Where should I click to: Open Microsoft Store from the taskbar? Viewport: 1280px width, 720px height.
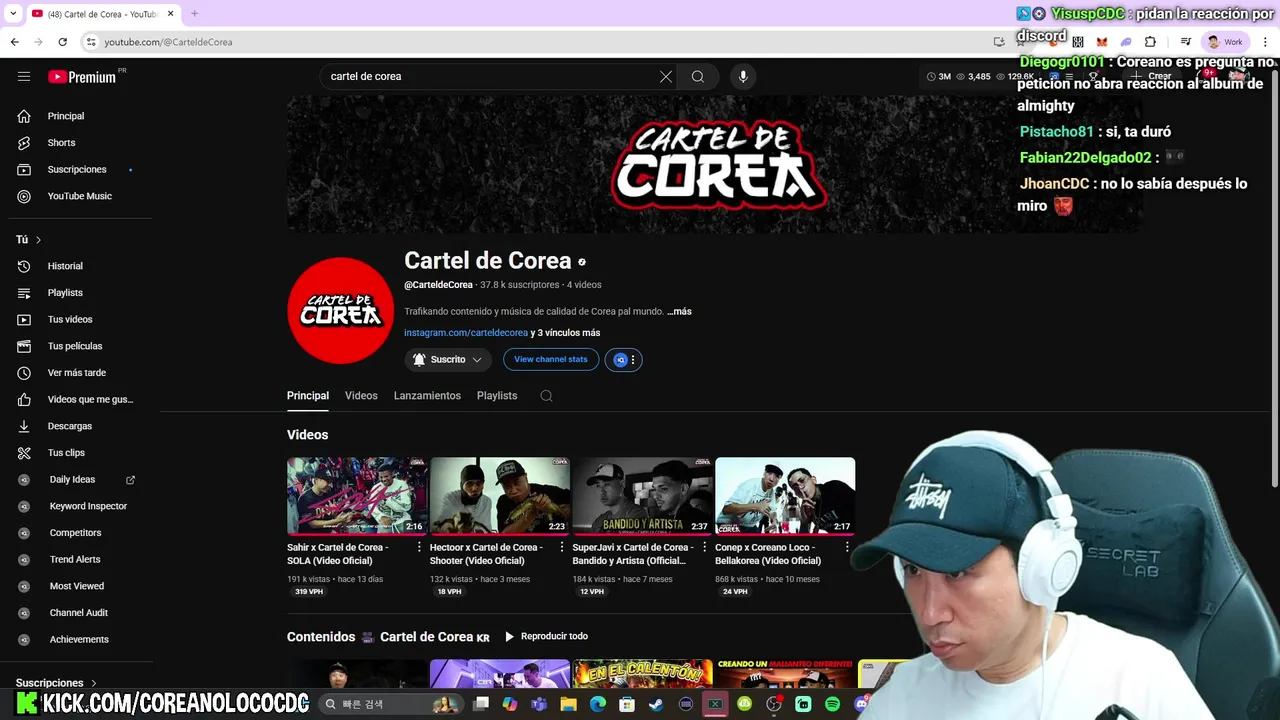[627, 704]
